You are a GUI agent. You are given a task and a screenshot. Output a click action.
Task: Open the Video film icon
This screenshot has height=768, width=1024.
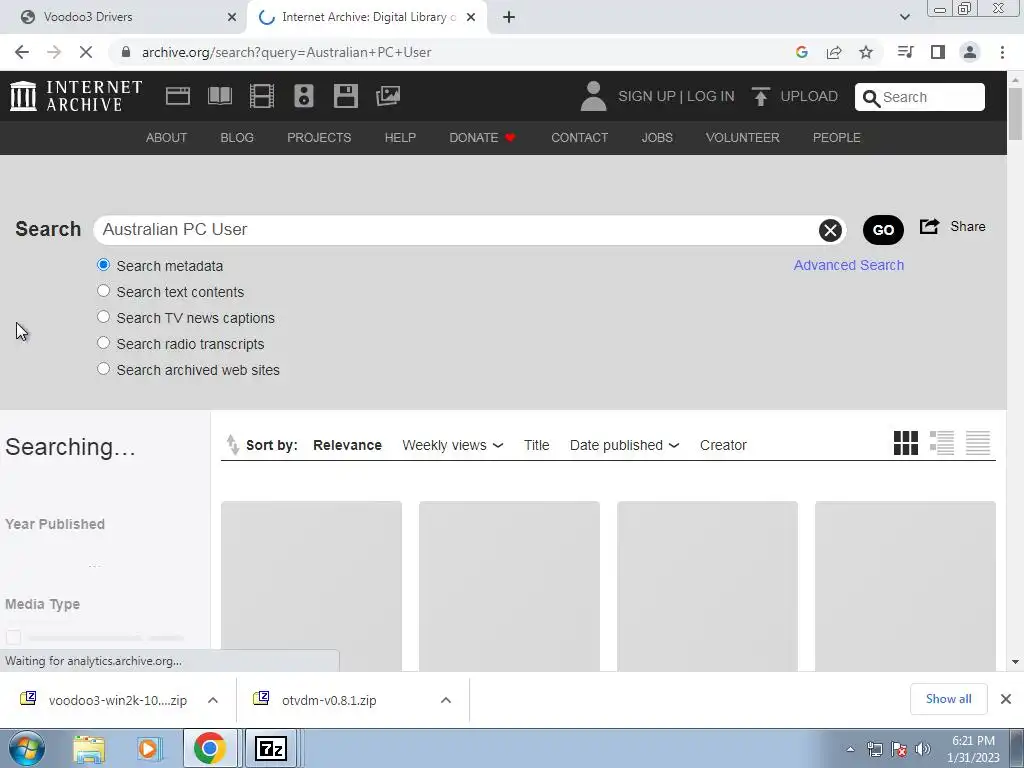coord(262,96)
